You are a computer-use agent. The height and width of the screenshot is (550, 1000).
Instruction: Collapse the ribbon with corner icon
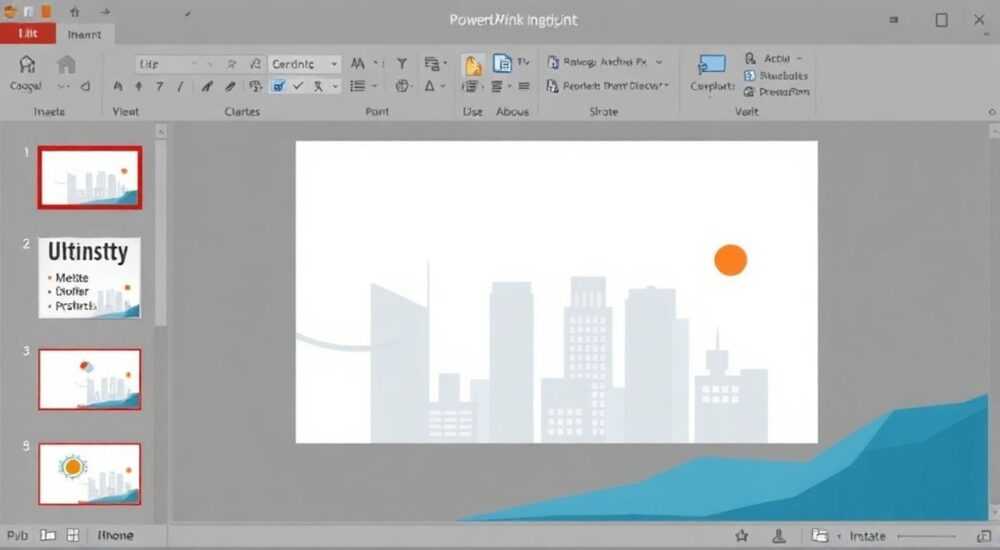tap(992, 112)
